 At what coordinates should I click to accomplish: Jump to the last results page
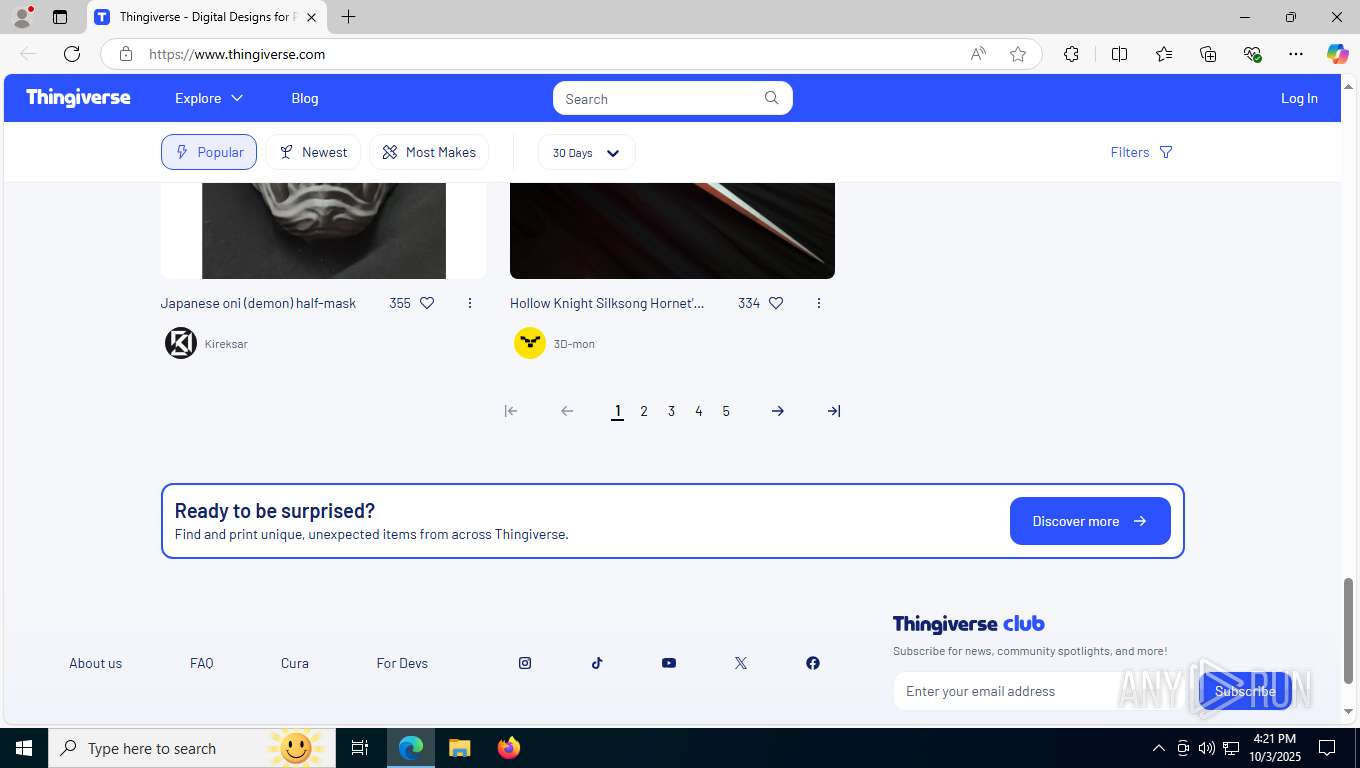pyautogui.click(x=834, y=411)
